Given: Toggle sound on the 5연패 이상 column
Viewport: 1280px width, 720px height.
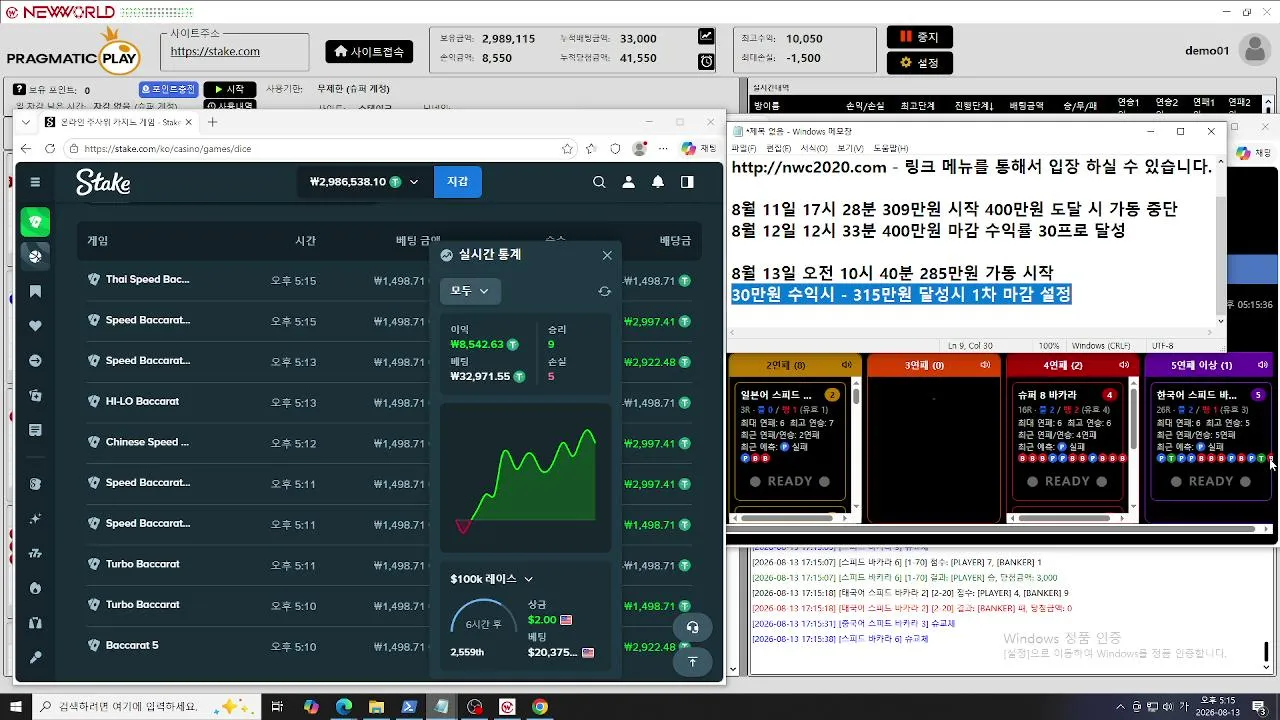Looking at the screenshot, I should tap(1262, 365).
